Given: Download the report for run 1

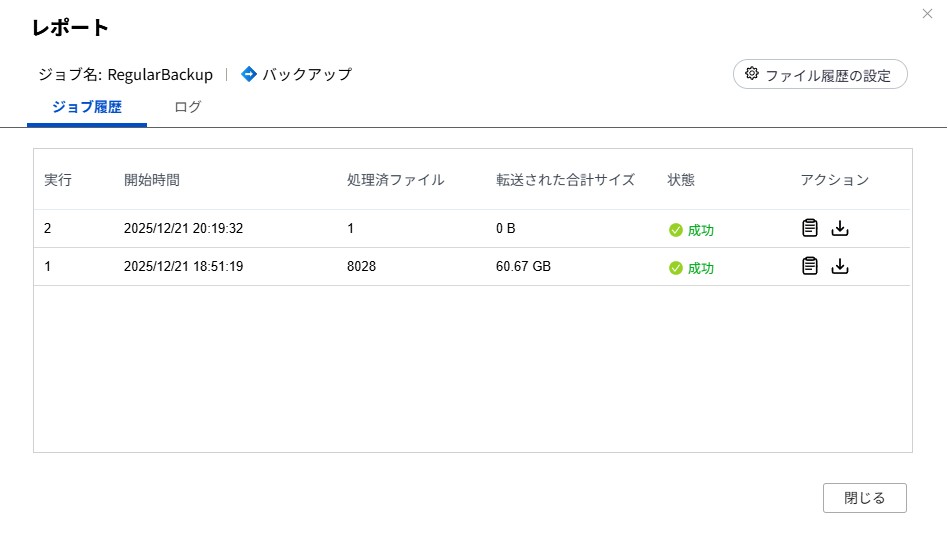Looking at the screenshot, I should (x=840, y=266).
